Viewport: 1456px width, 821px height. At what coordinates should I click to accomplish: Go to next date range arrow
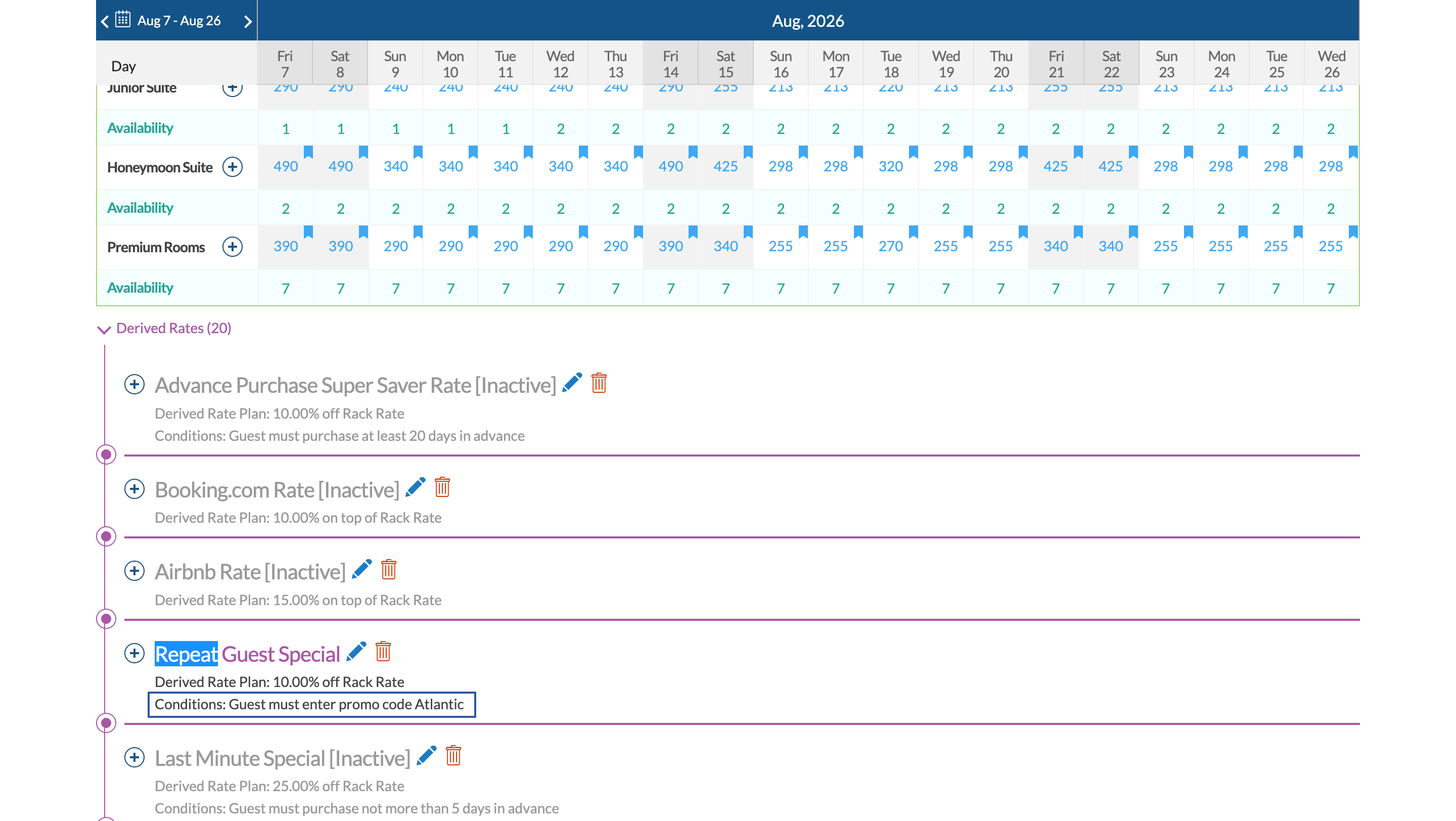point(248,21)
